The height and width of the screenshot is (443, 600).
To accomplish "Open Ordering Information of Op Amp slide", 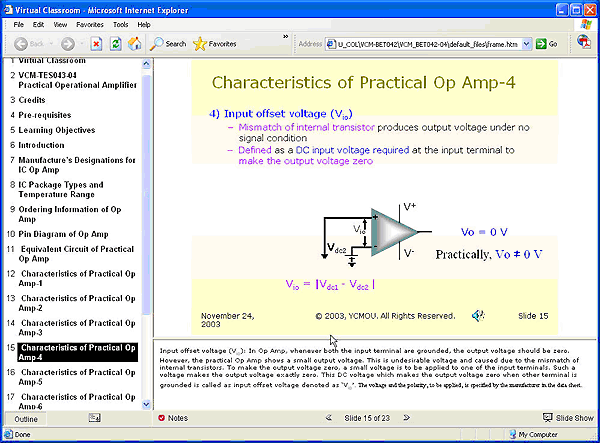I will tap(70, 214).
